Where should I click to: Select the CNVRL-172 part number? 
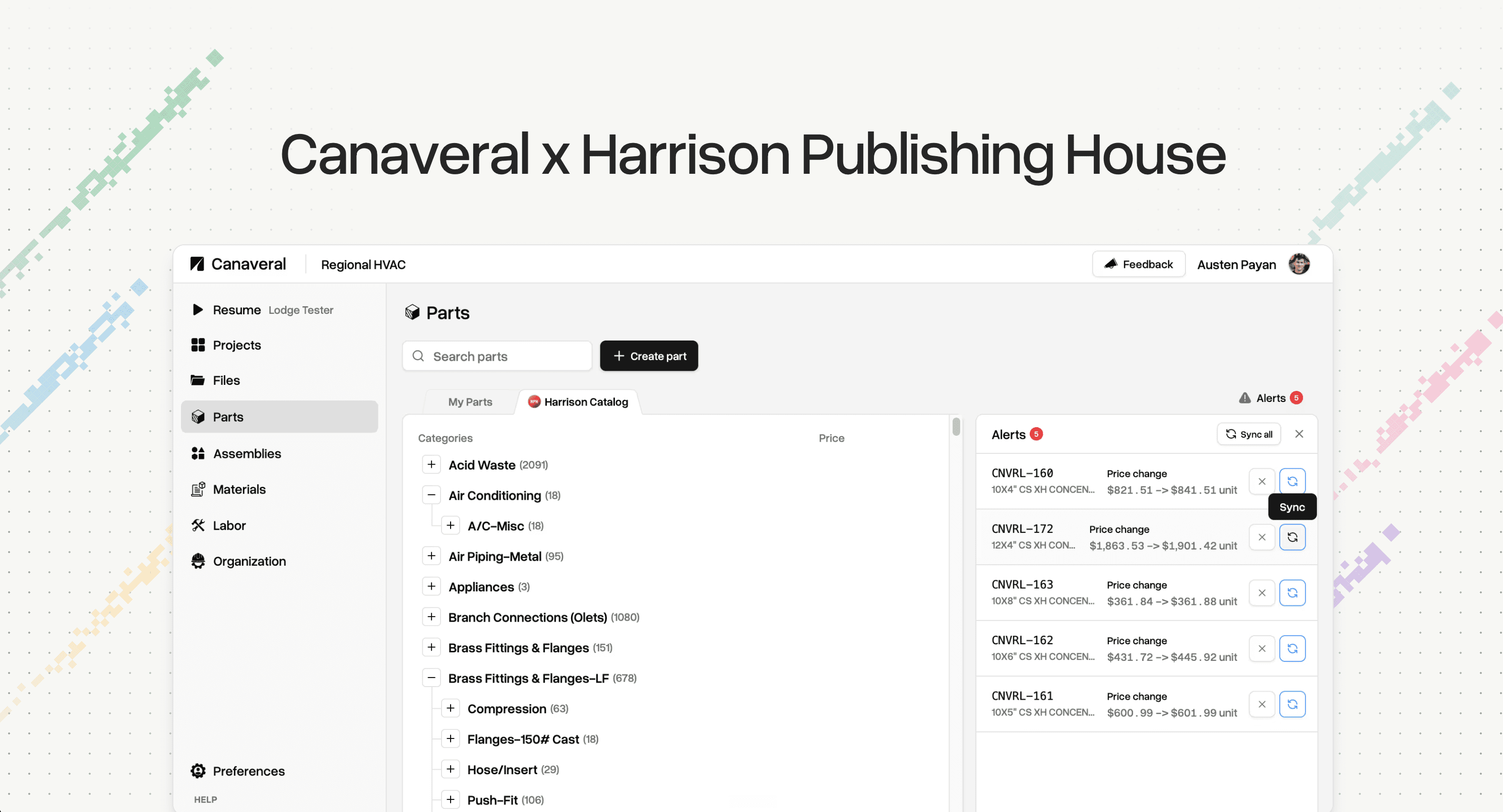[1022, 529]
